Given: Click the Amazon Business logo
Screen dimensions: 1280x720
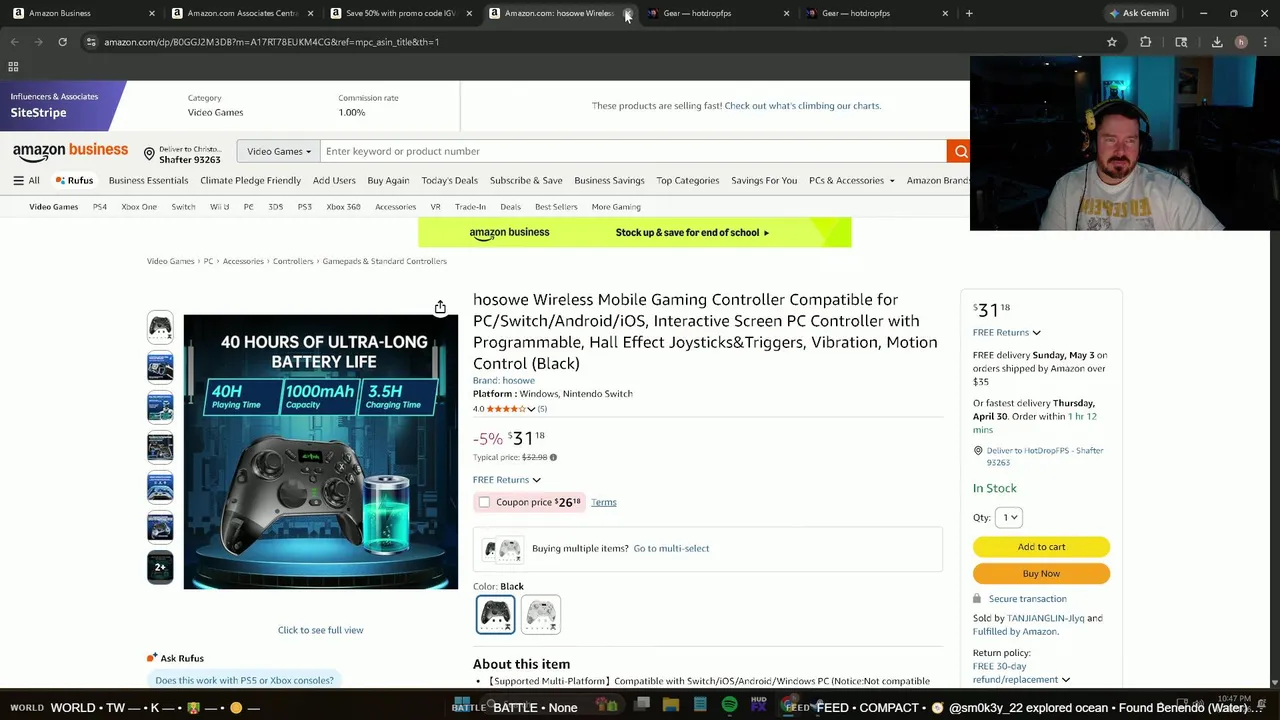Looking at the screenshot, I should point(70,151).
